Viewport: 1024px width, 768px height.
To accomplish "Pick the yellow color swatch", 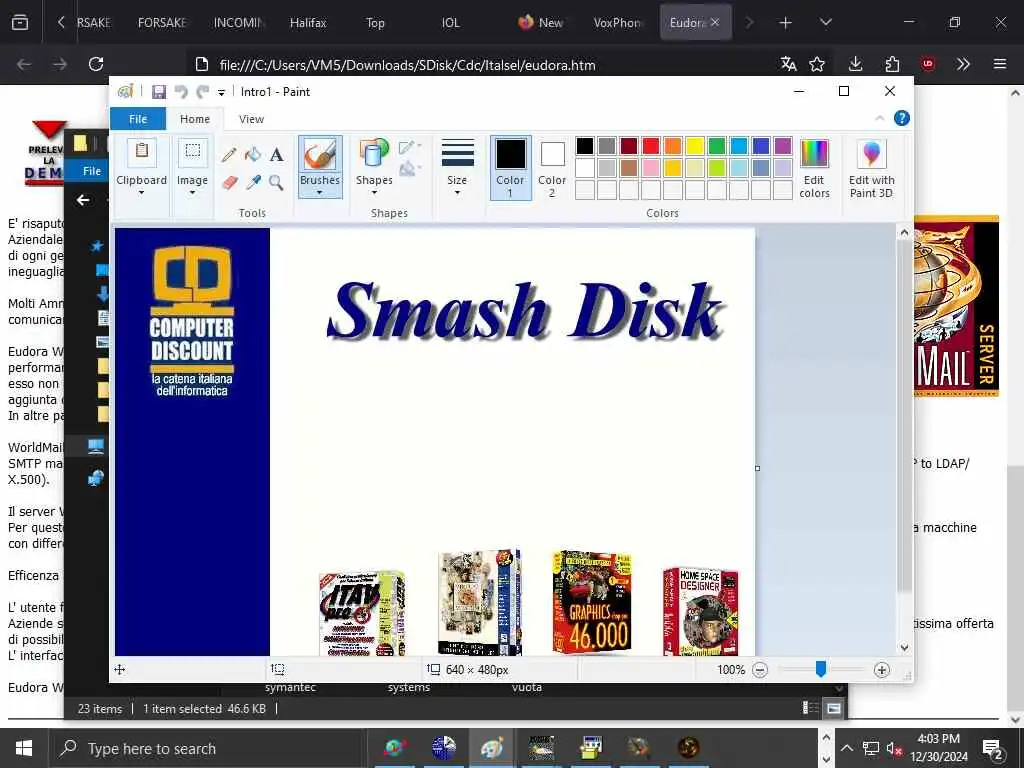I will (694, 146).
